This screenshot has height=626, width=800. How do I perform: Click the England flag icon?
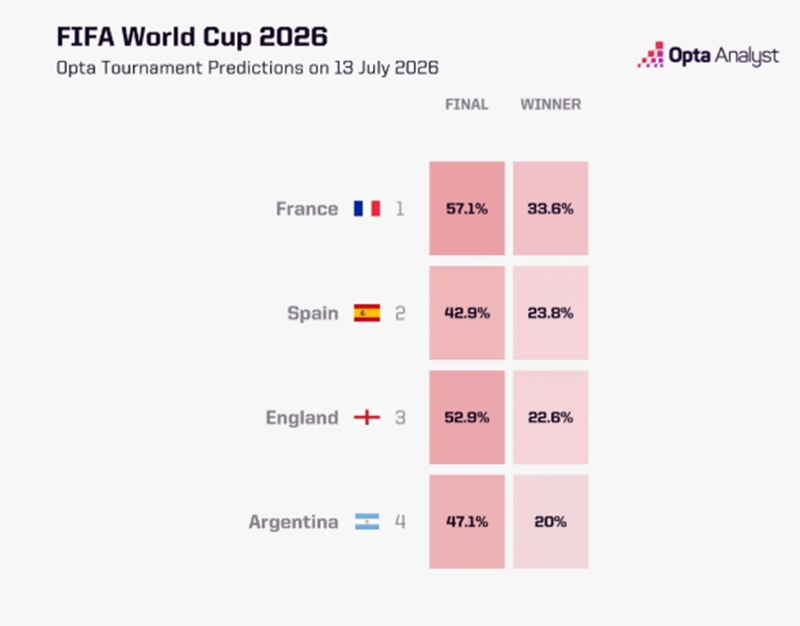[x=367, y=417]
